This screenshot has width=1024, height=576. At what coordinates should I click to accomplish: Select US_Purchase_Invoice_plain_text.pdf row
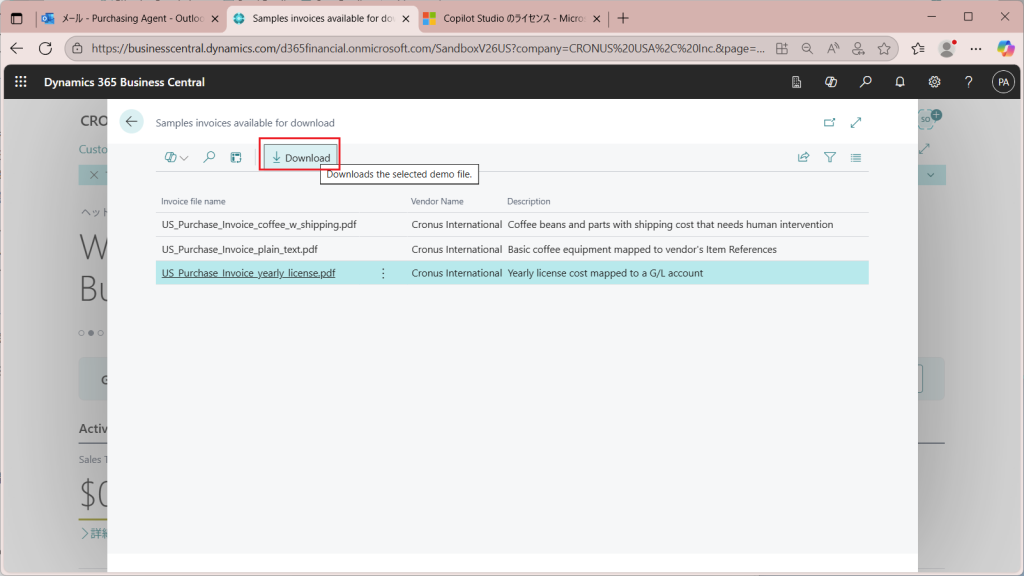[x=512, y=249]
